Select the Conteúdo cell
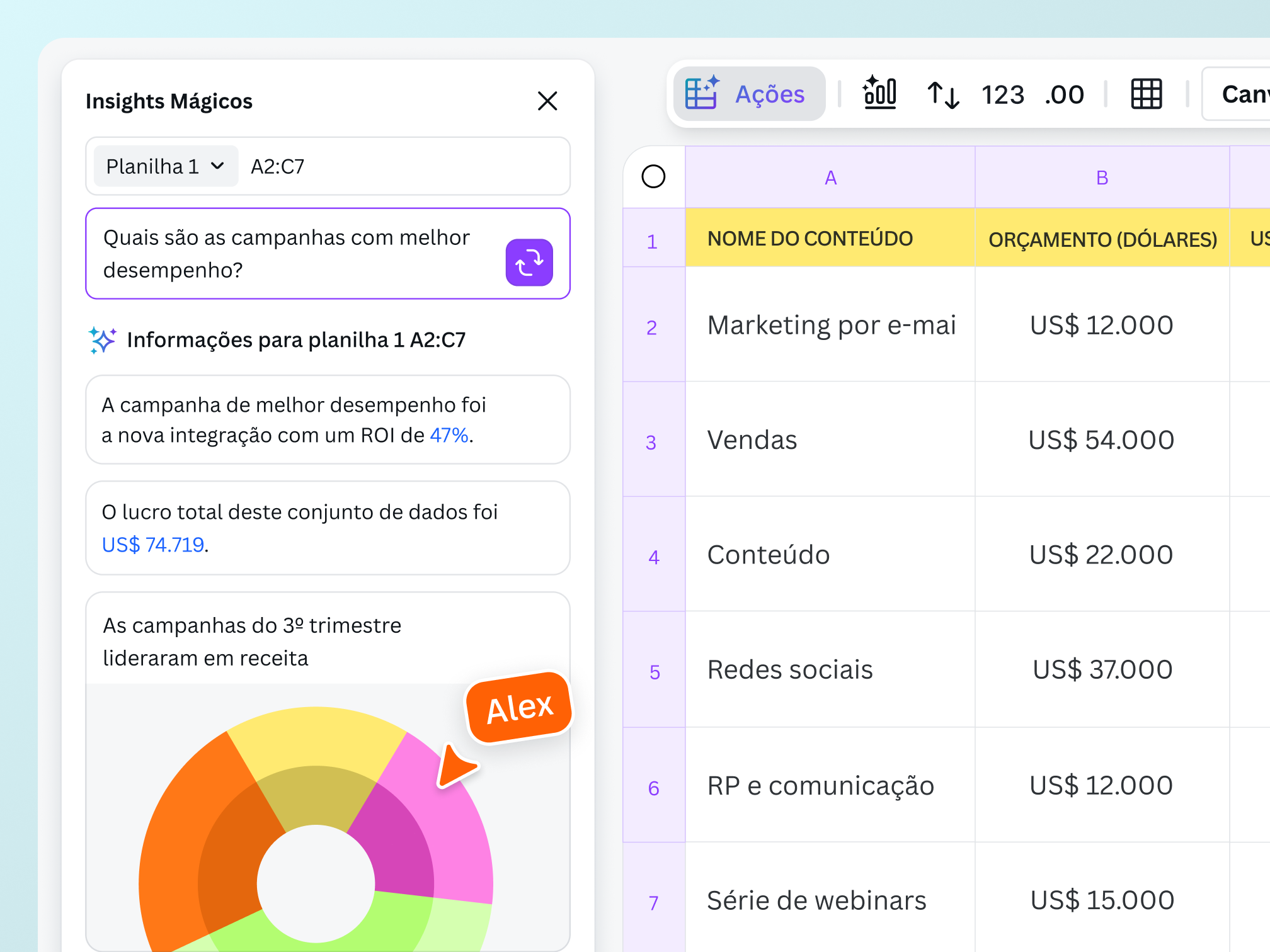1270x952 pixels. (x=830, y=554)
